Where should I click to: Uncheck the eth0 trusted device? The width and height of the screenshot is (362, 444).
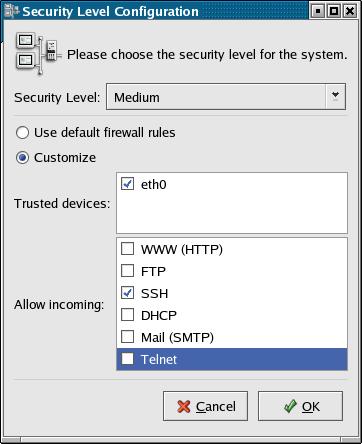[127, 184]
